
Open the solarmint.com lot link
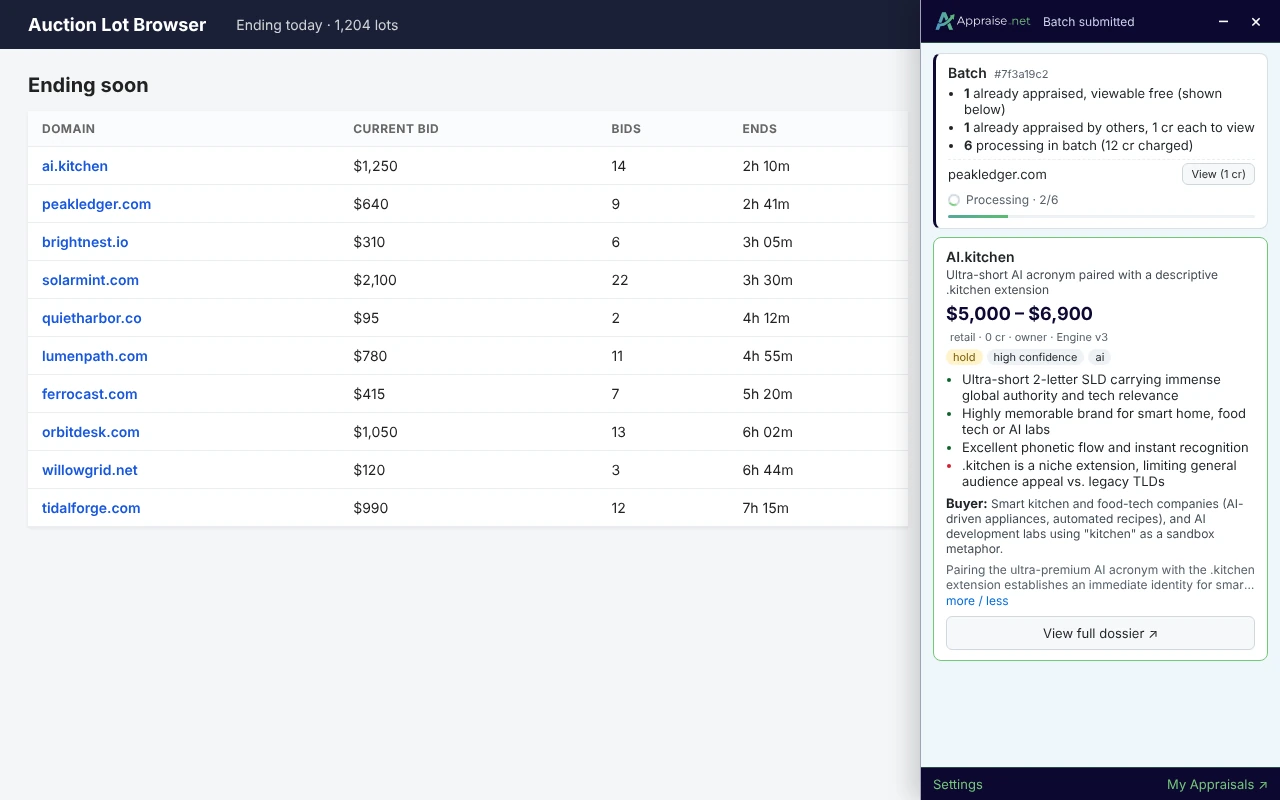[90, 280]
